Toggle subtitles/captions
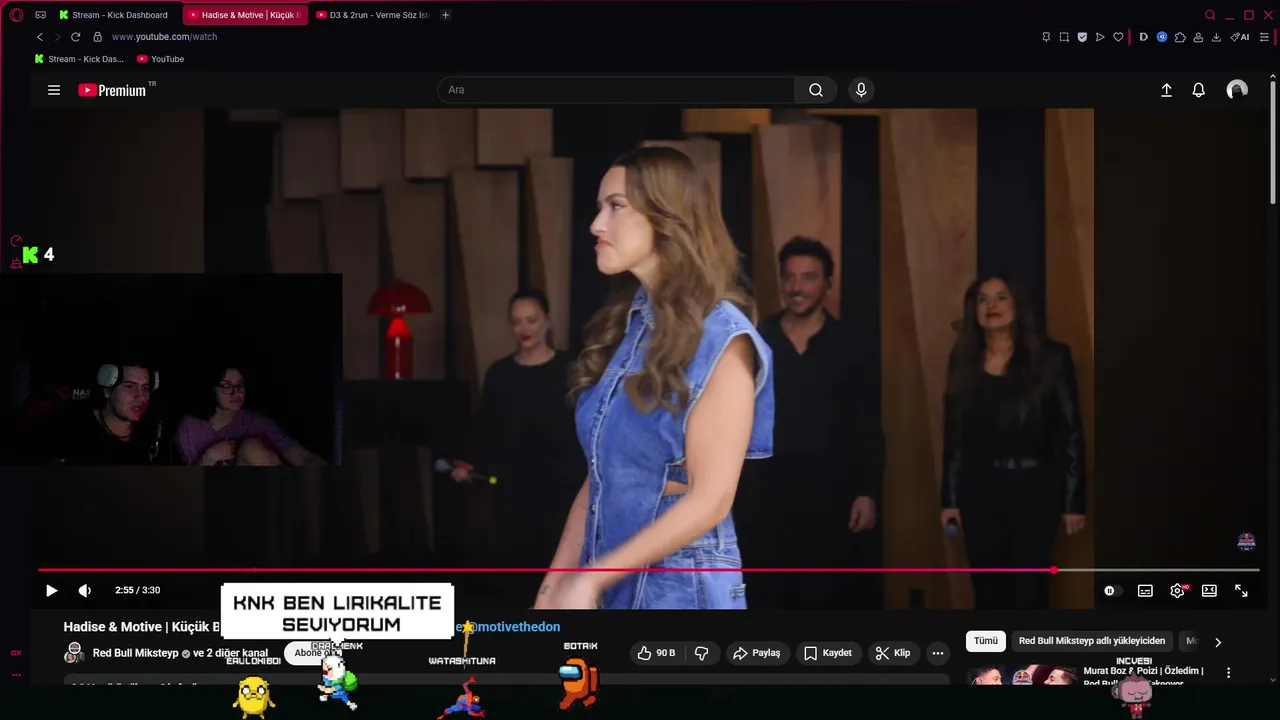Image resolution: width=1280 pixels, height=720 pixels. point(1145,591)
